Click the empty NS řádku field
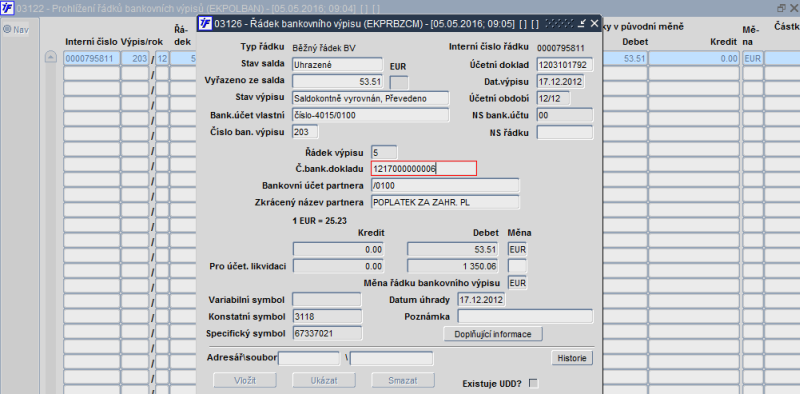This screenshot has width=800, height=394. (x=565, y=133)
